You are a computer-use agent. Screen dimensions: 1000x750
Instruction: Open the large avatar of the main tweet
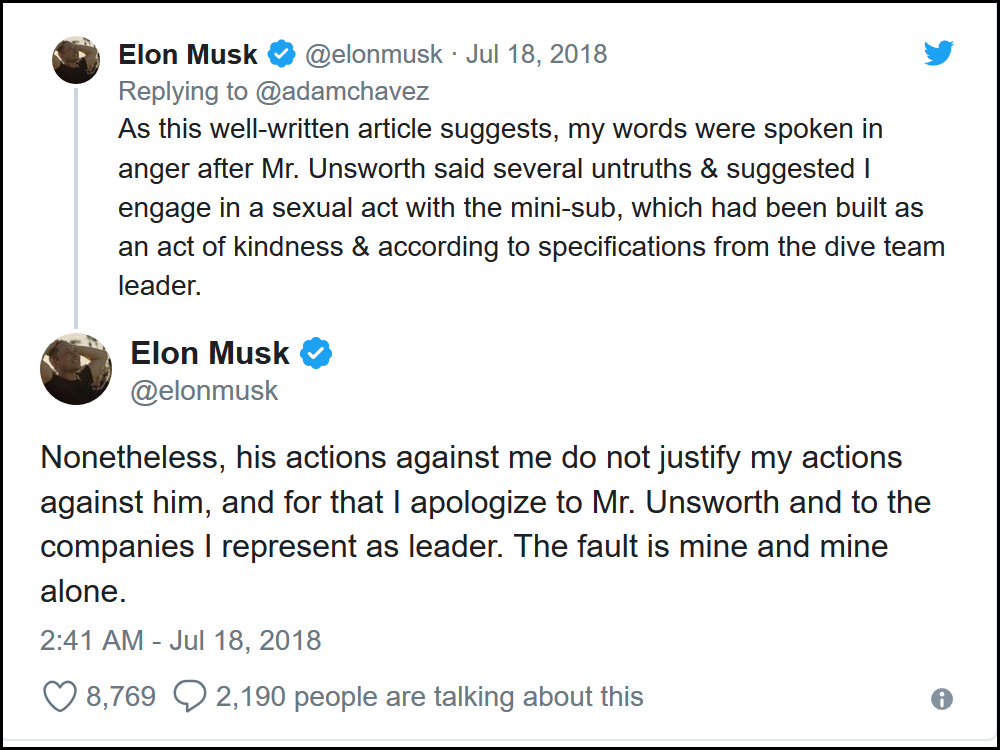76,369
